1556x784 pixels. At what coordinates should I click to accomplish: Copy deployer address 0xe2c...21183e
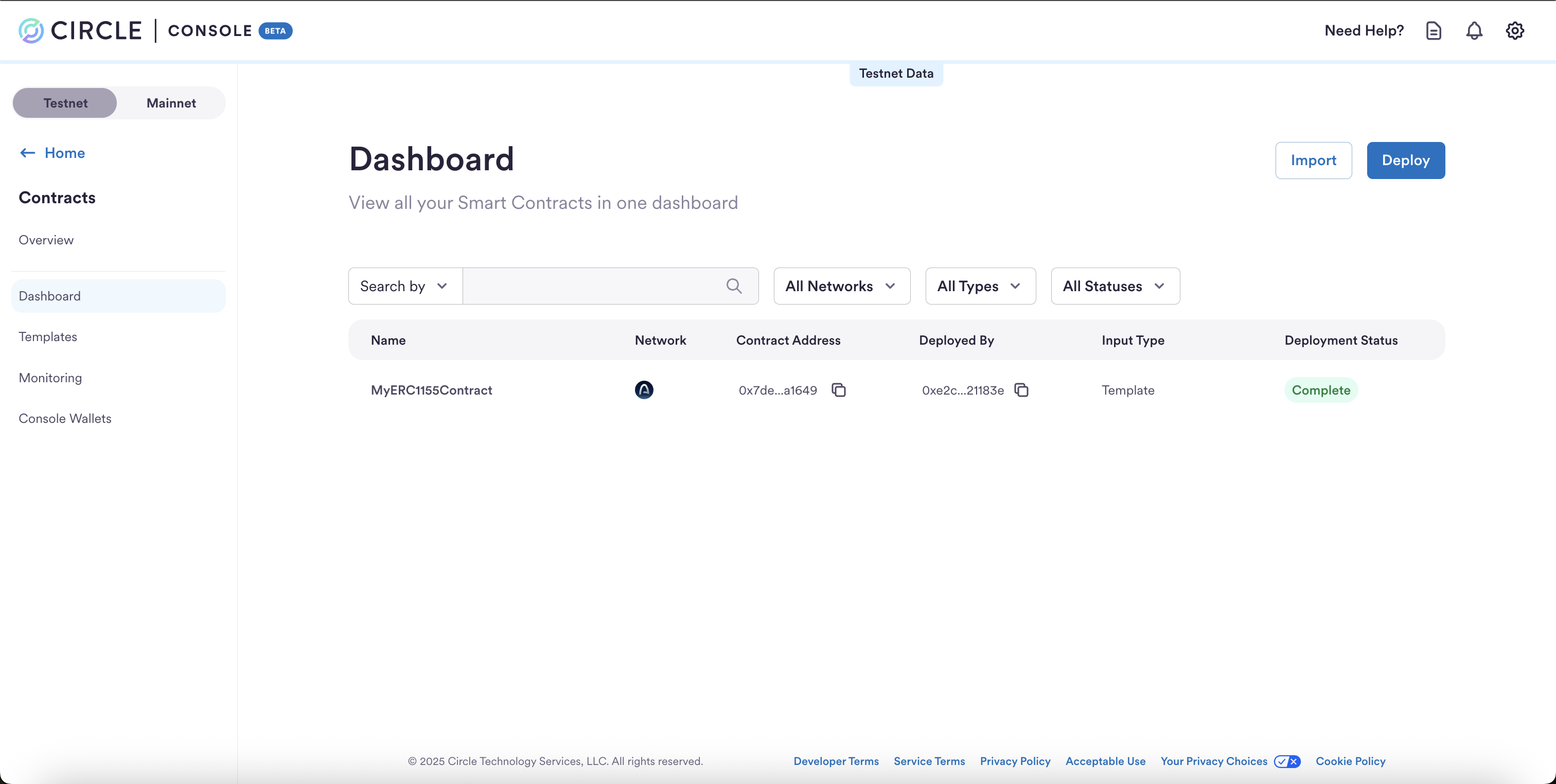pos(1021,390)
